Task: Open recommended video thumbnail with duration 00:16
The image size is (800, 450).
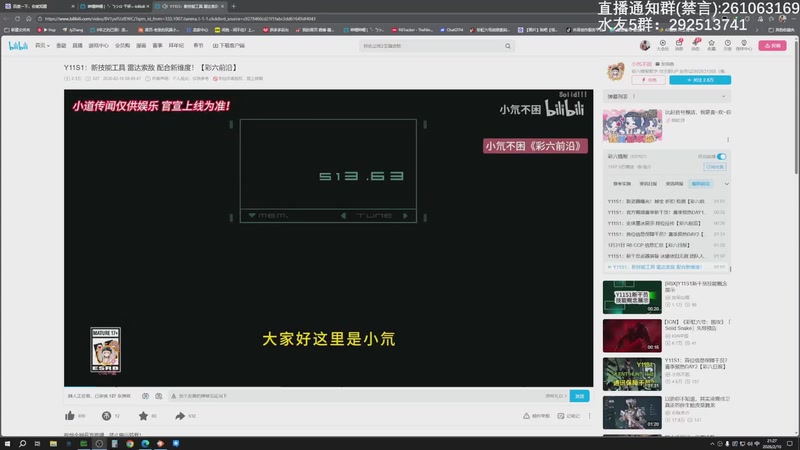Action: pos(632,336)
